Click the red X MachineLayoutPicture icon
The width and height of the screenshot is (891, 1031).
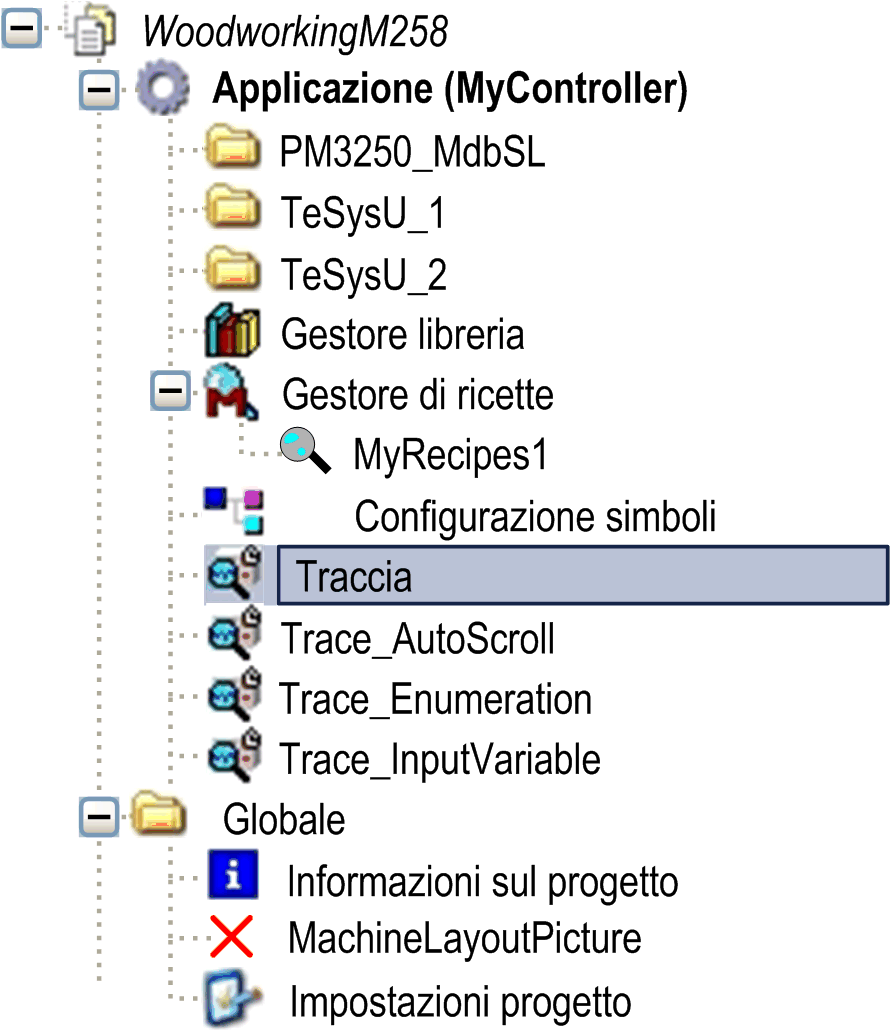tap(231, 936)
